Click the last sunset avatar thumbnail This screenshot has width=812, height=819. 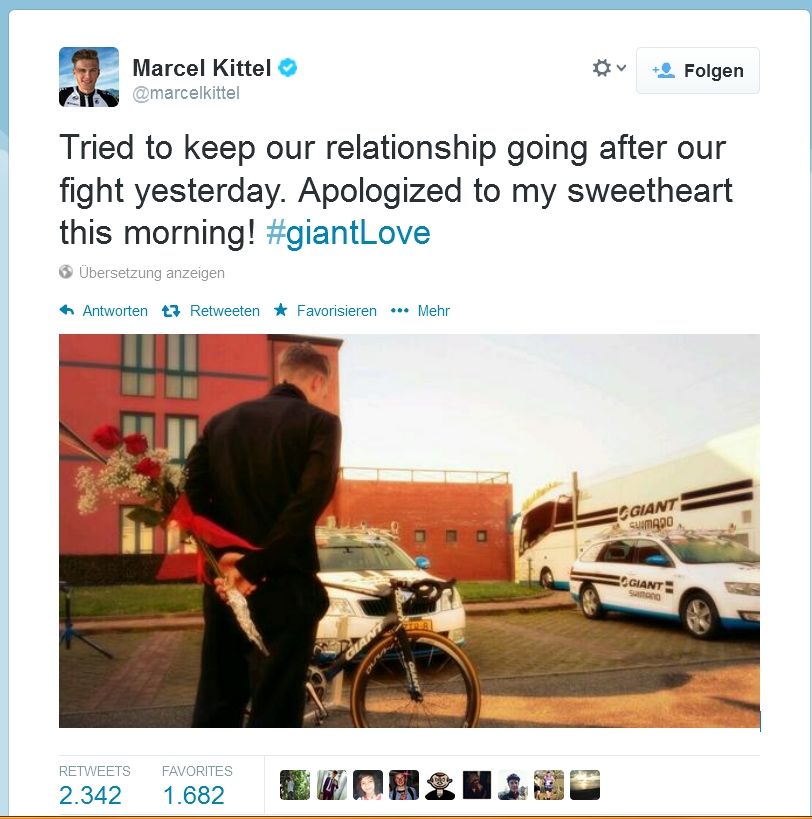(x=585, y=785)
